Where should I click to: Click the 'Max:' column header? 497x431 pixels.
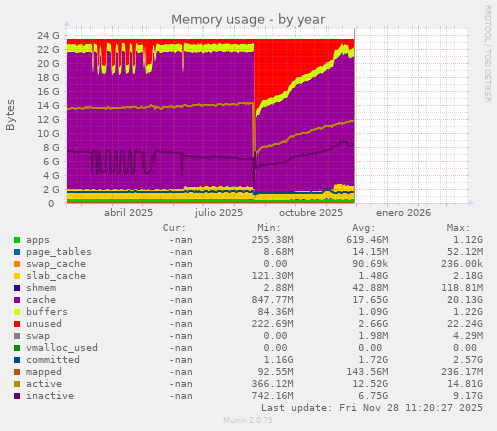coord(458,228)
